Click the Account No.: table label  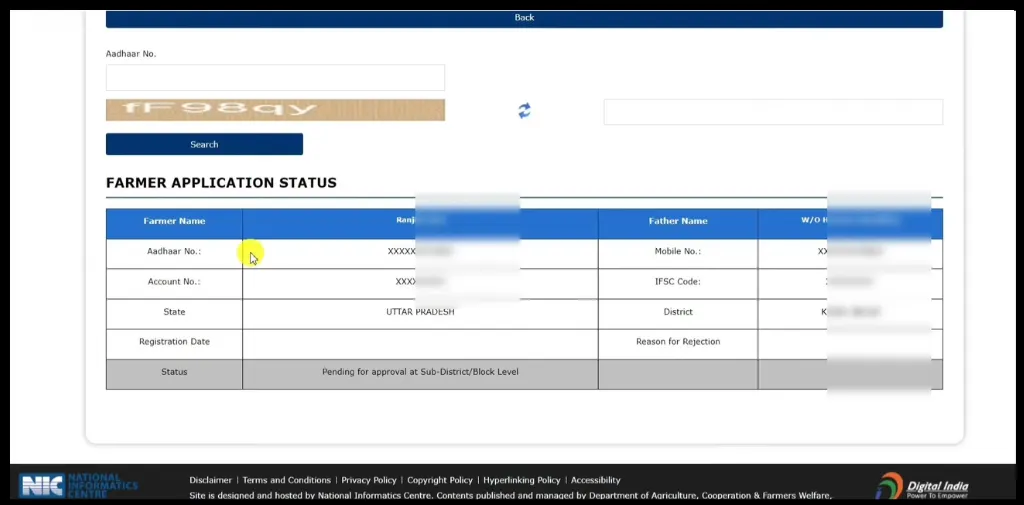tap(174, 282)
